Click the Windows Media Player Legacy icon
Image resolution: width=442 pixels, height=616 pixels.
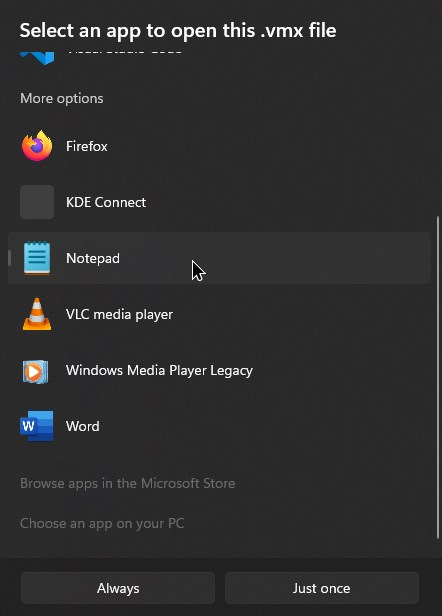pyautogui.click(x=35, y=371)
